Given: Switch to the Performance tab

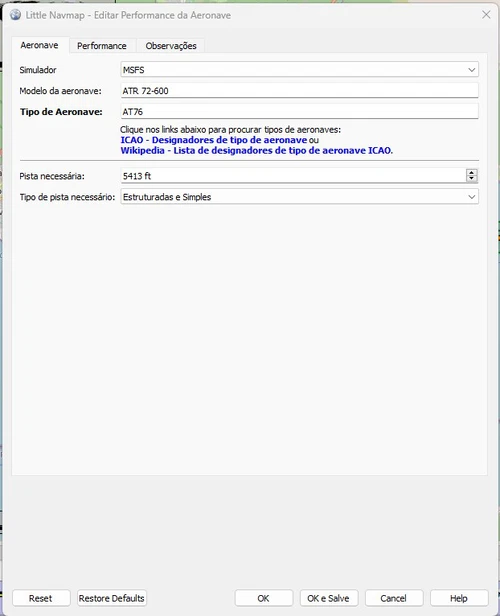Looking at the screenshot, I should (x=102, y=46).
